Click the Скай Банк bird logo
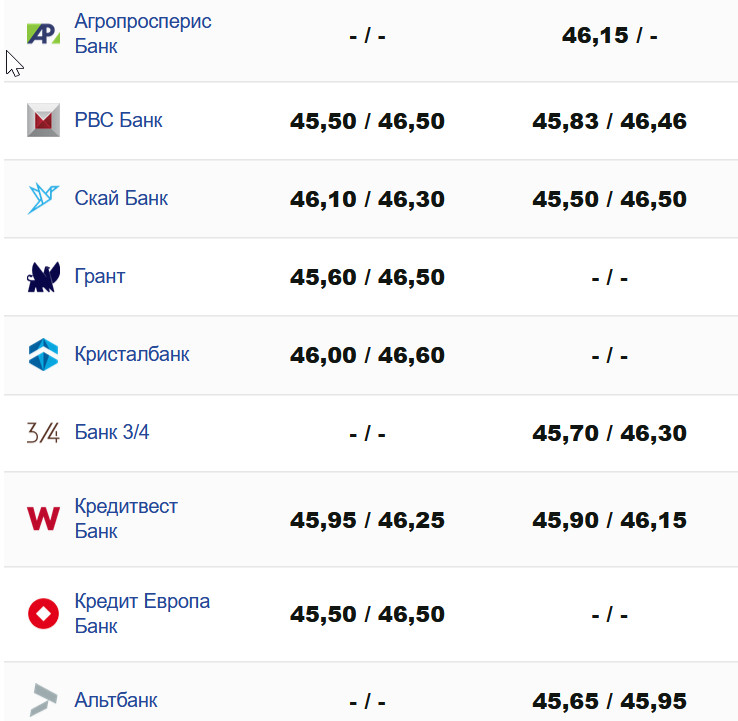 44,198
